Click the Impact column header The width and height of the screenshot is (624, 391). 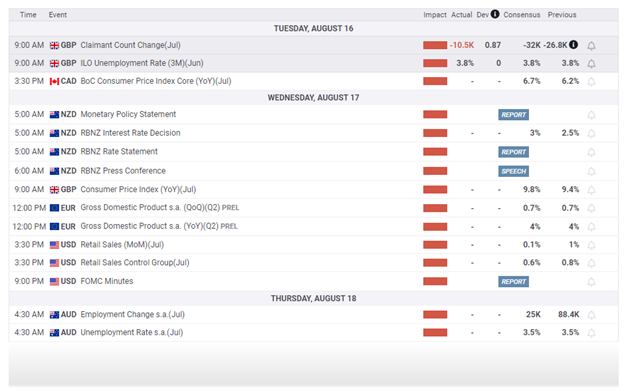435,15
